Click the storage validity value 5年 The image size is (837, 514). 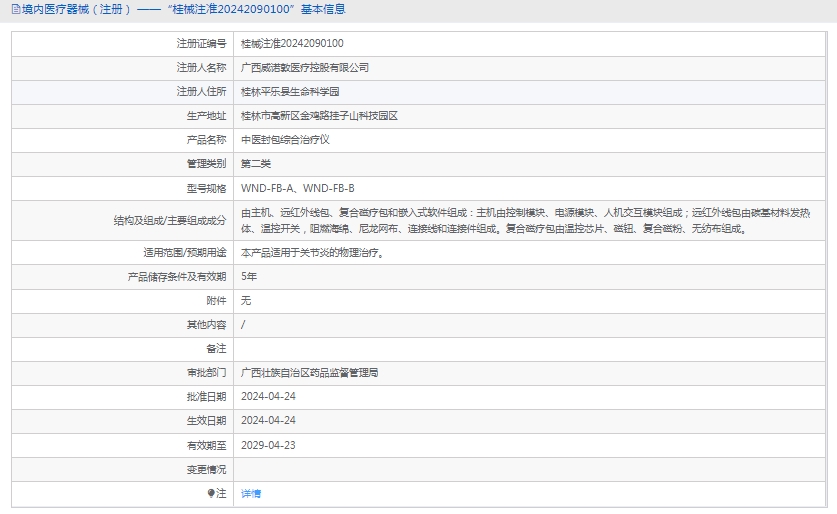[249, 276]
